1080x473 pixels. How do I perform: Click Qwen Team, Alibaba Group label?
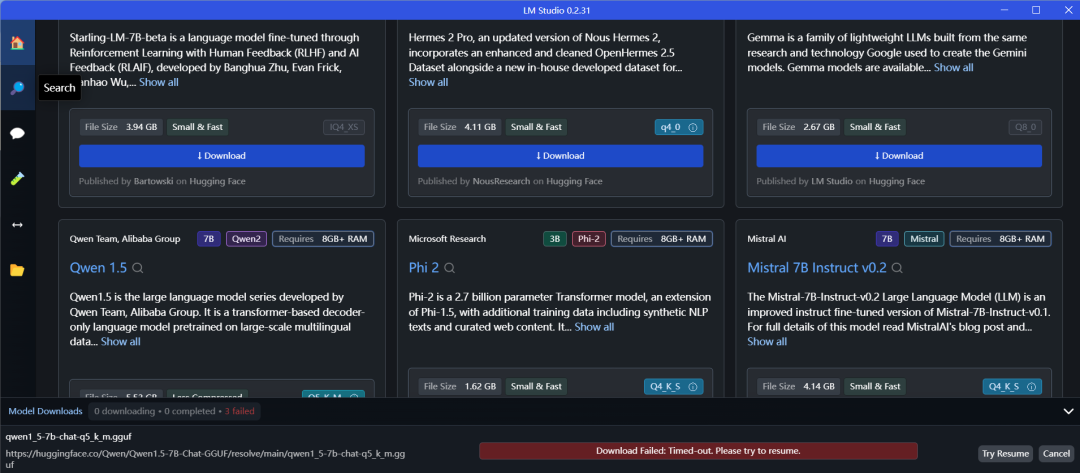(x=125, y=239)
